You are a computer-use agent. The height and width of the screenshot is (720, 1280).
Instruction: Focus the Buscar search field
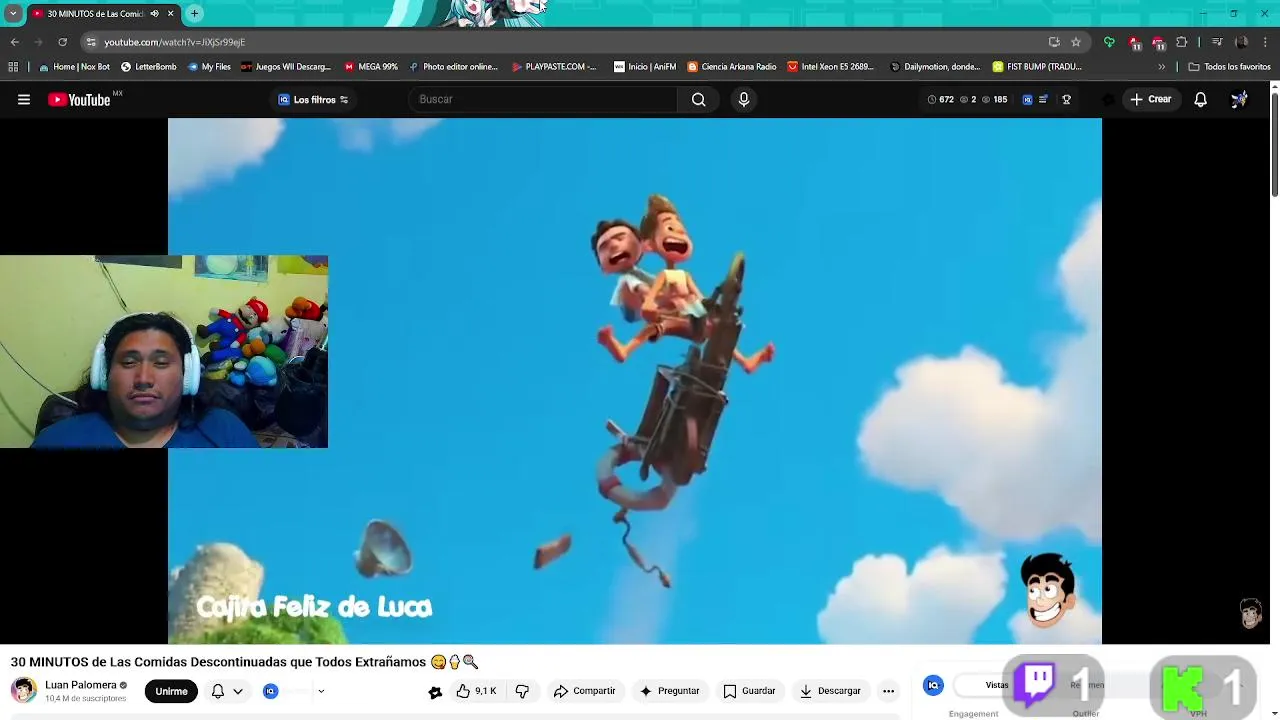(x=545, y=99)
